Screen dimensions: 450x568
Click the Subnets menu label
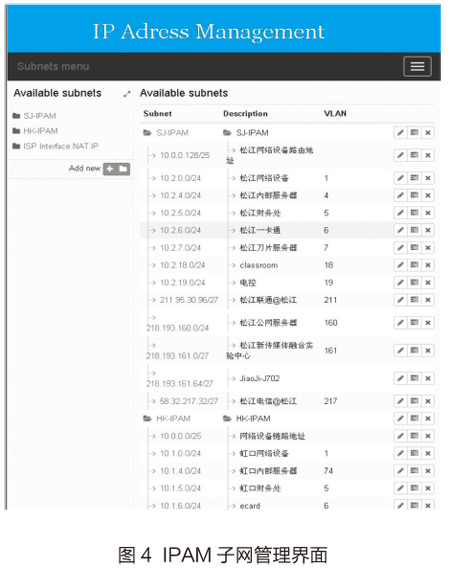pos(53,67)
